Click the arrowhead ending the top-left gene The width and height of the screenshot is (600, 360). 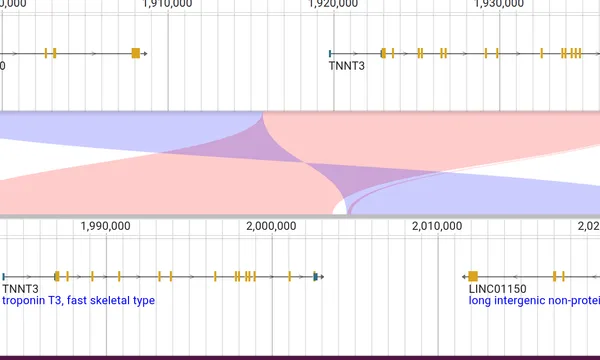point(145,54)
